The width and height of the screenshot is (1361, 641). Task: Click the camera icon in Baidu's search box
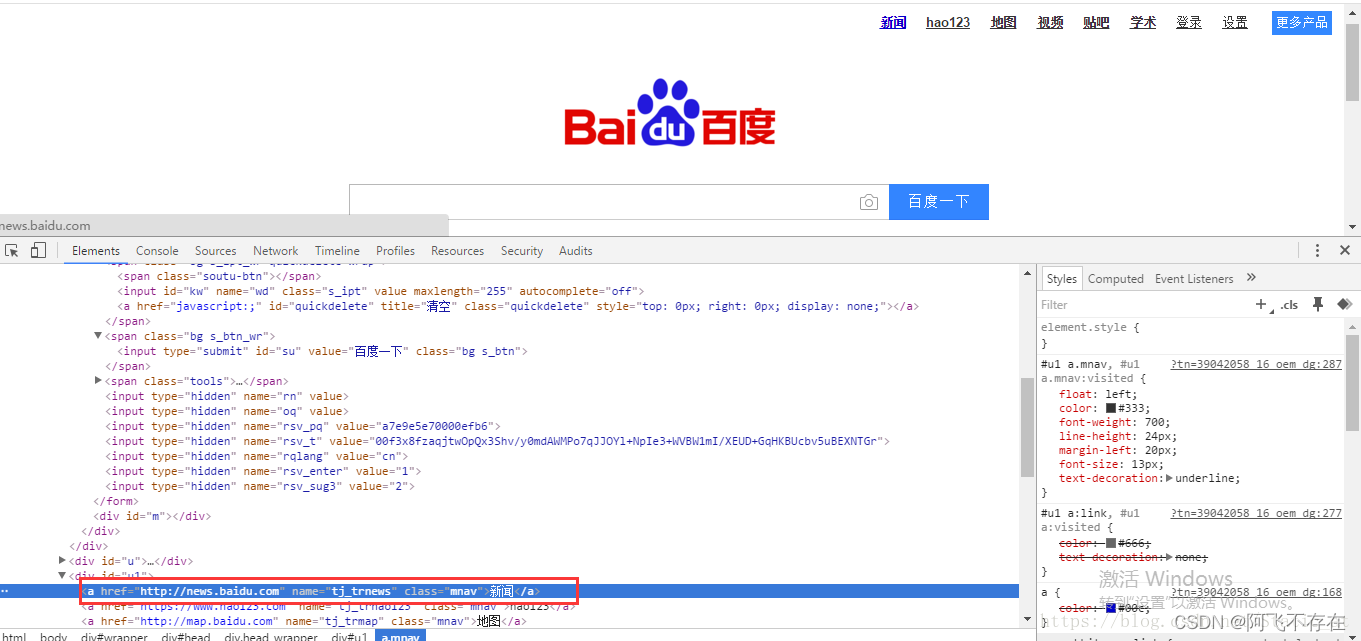[869, 202]
